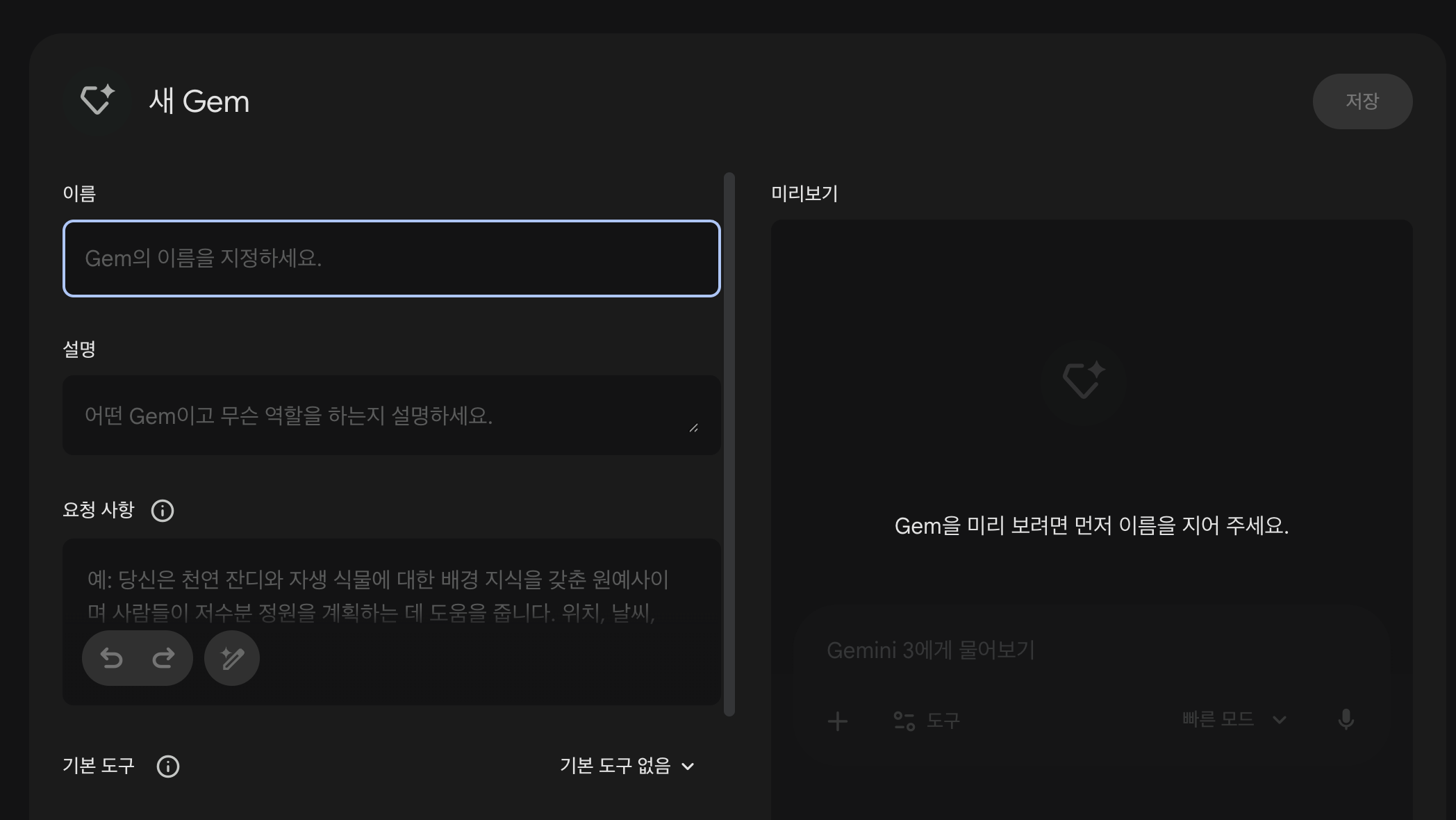This screenshot has height=820, width=1456.
Task: Focus the Gem name input field
Action: click(x=391, y=259)
